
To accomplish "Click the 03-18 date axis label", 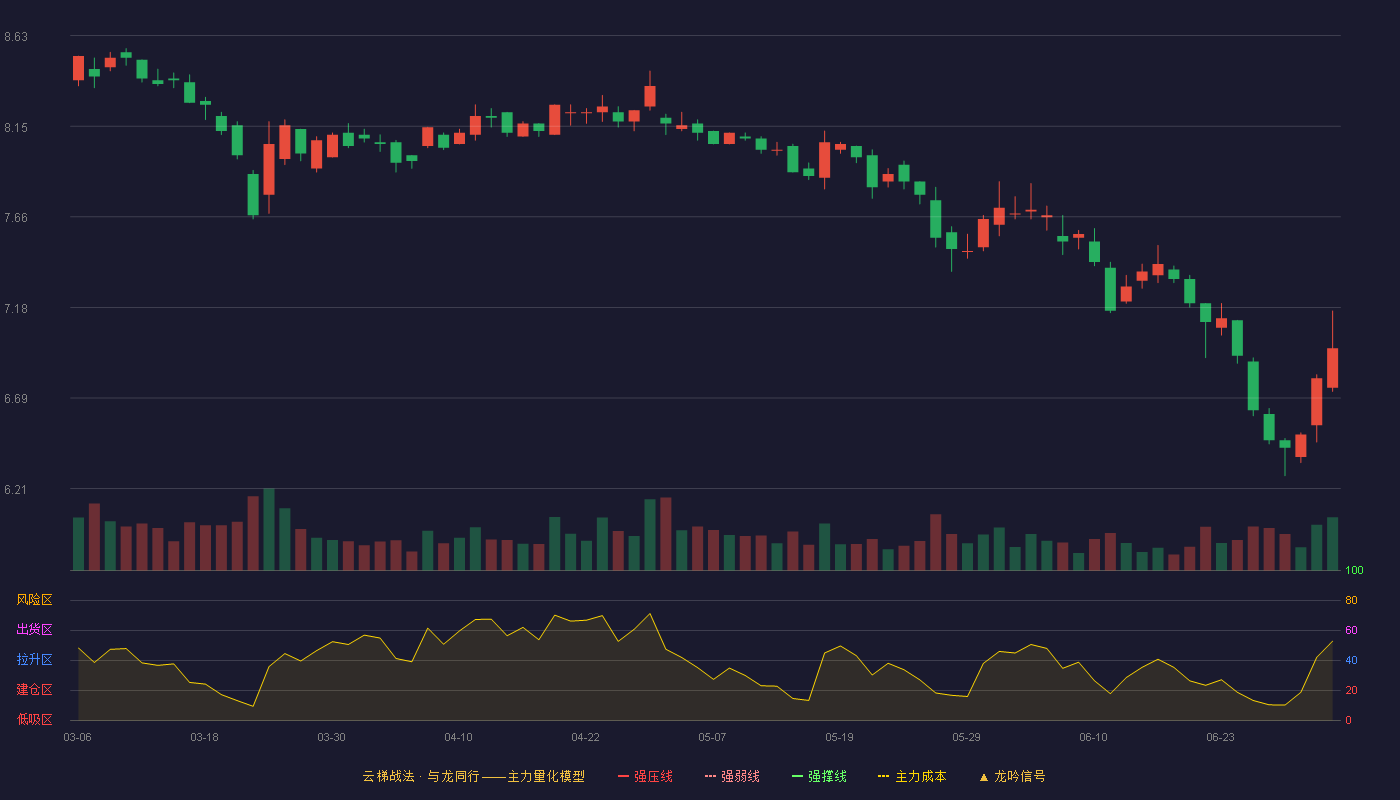I will 205,737.
